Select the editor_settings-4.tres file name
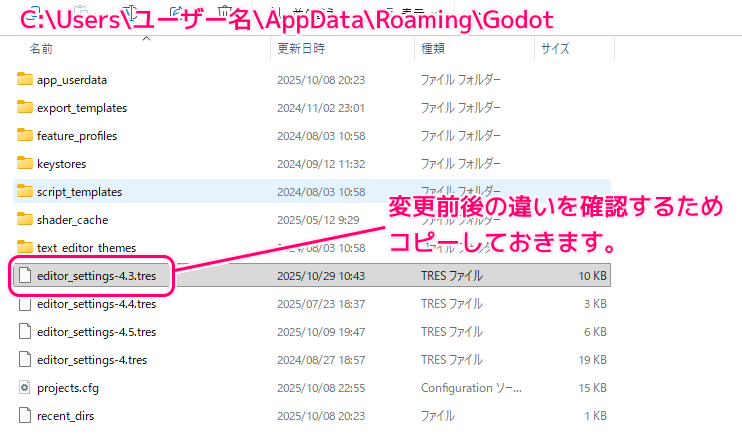742x445 pixels. tap(92, 360)
